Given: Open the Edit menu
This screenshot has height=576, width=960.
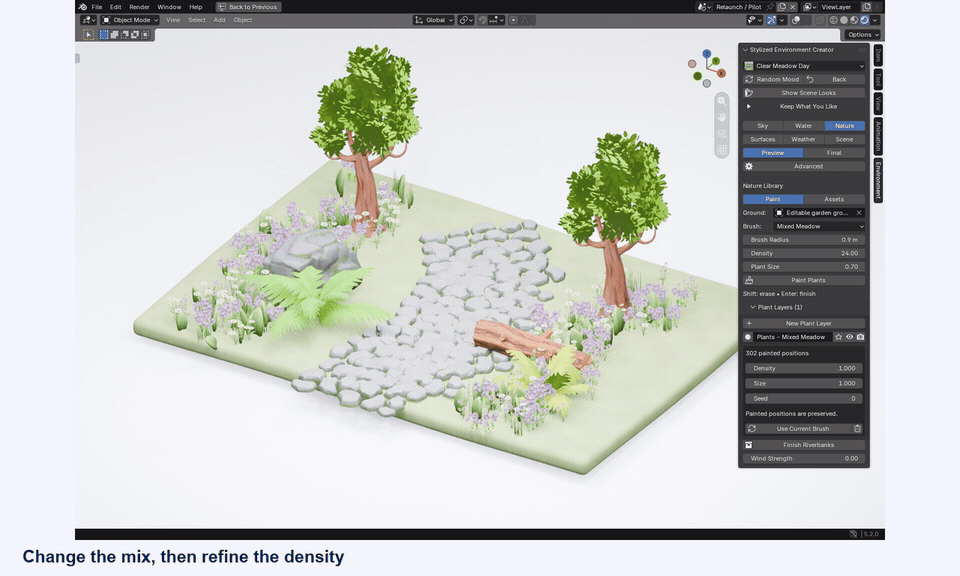Looking at the screenshot, I should (x=115, y=7).
